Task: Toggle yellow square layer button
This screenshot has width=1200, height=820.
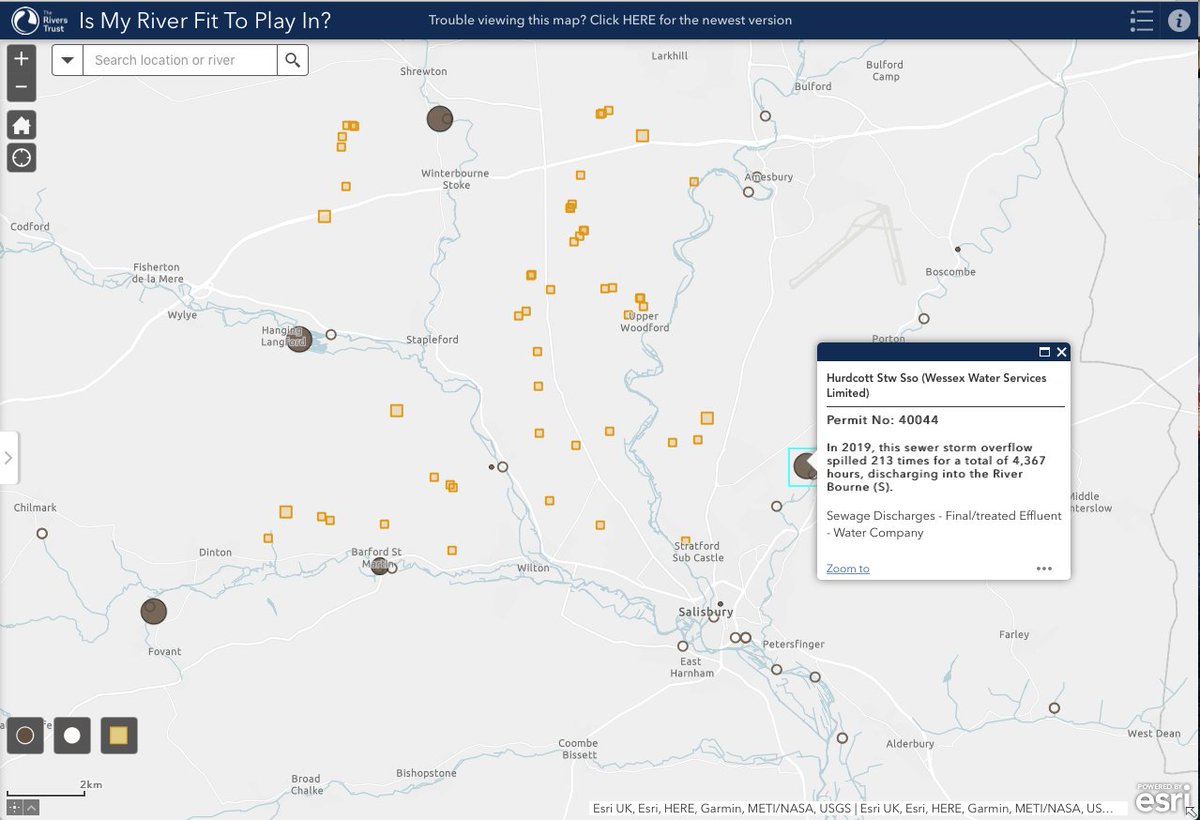Action: coord(119,736)
